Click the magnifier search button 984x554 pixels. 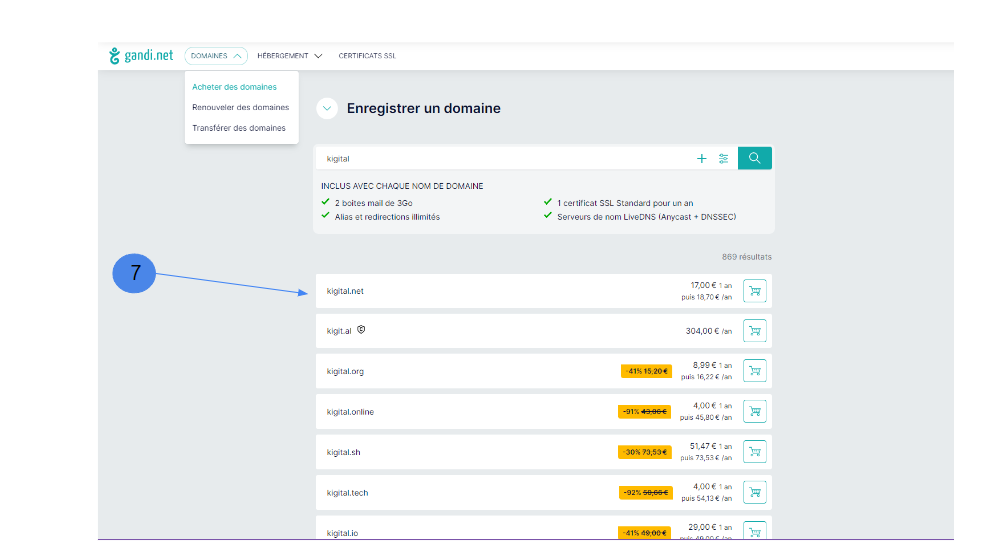coord(754,158)
